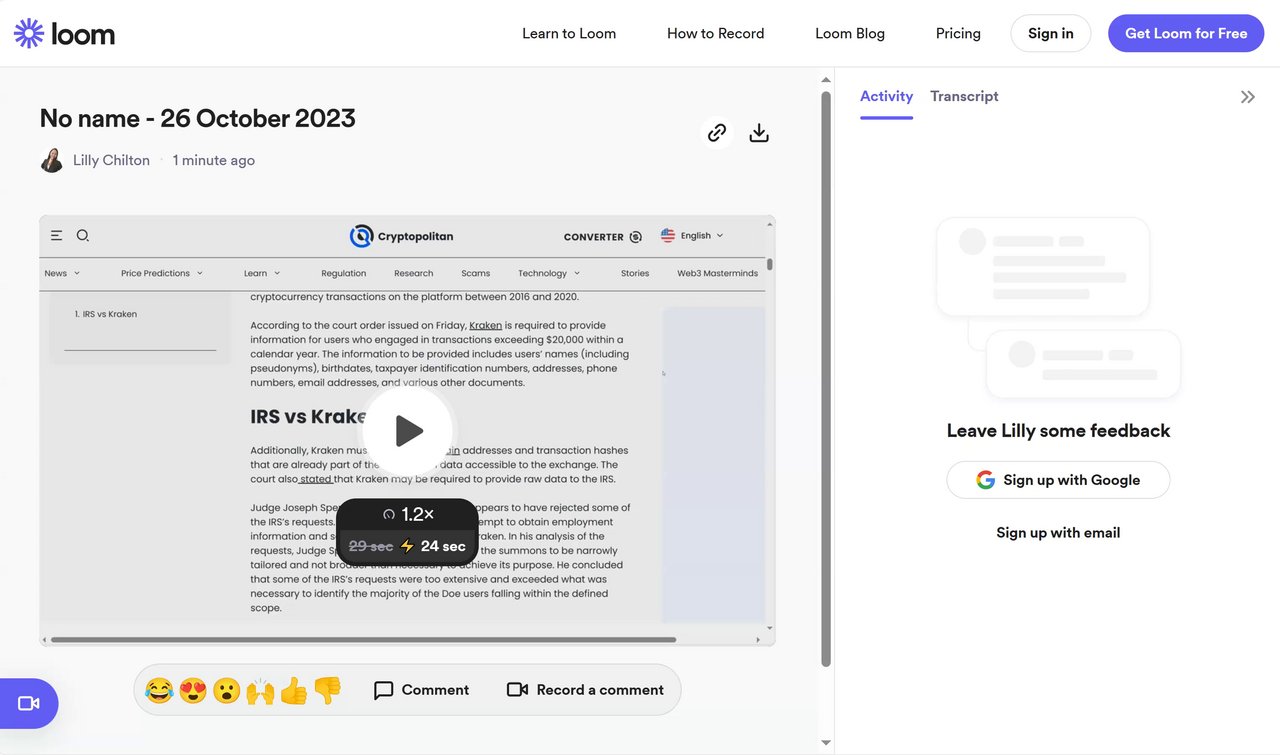Open hamburger menu in Cryptopolitan video page

(x=56, y=236)
